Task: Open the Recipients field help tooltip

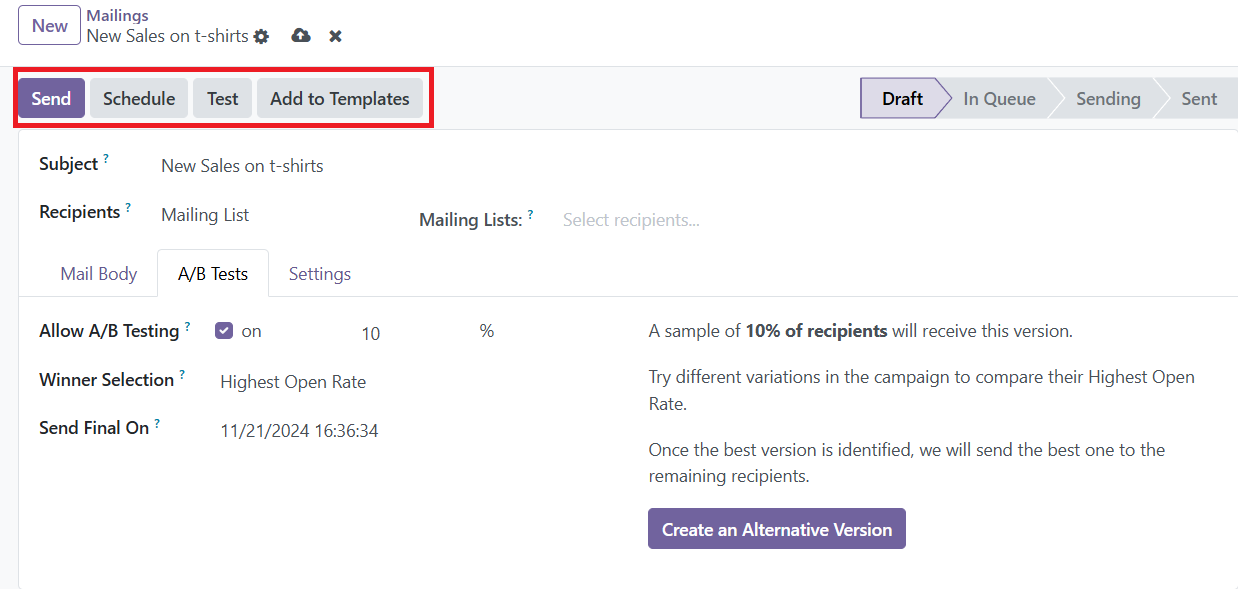Action: 128,207
